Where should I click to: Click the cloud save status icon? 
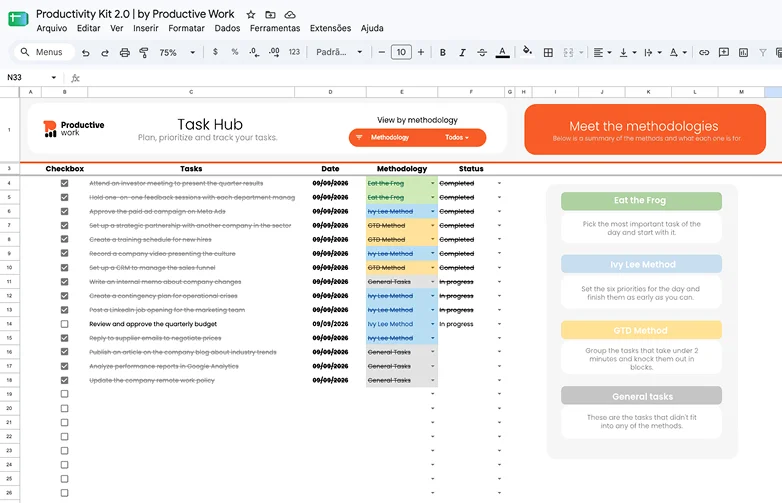[x=289, y=14]
